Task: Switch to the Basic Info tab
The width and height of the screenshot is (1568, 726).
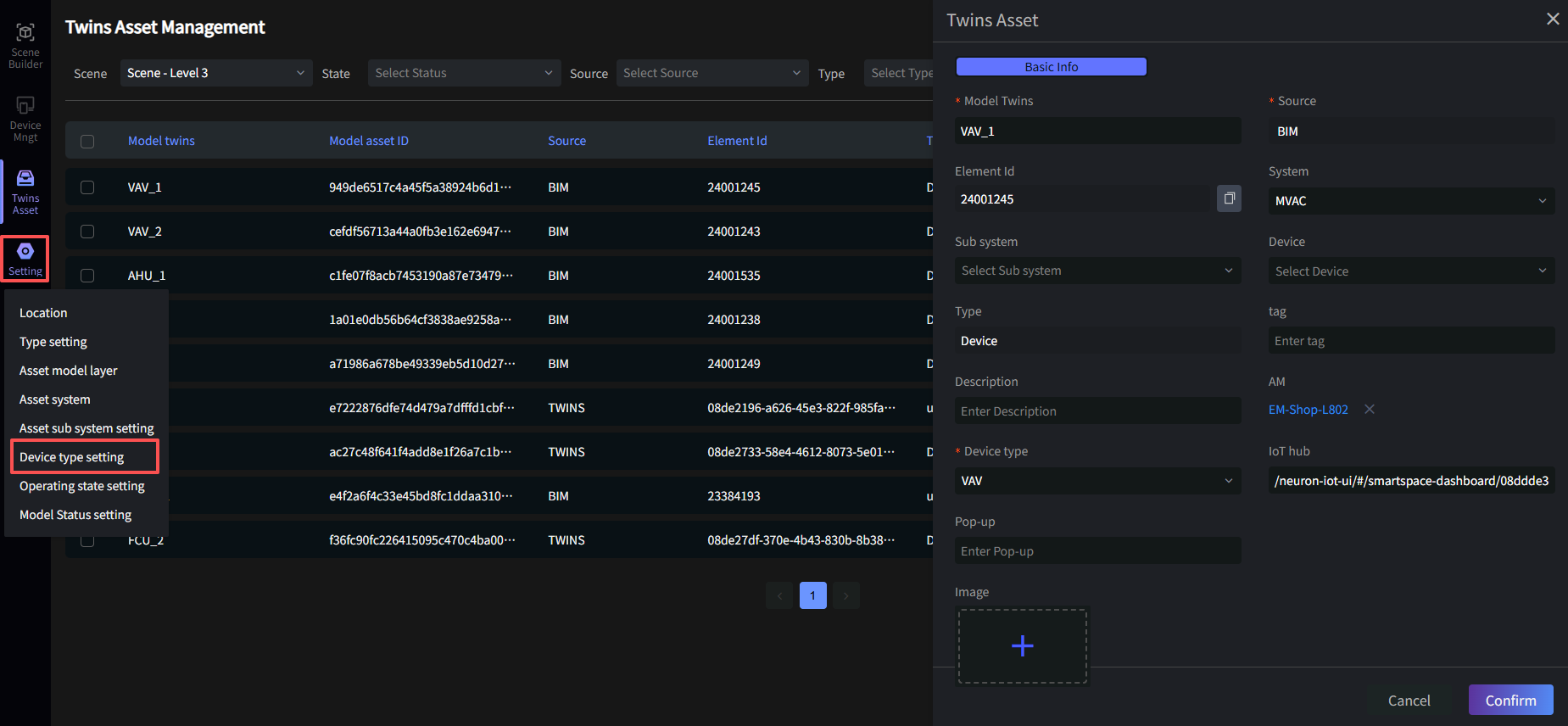Action: click(x=1051, y=67)
